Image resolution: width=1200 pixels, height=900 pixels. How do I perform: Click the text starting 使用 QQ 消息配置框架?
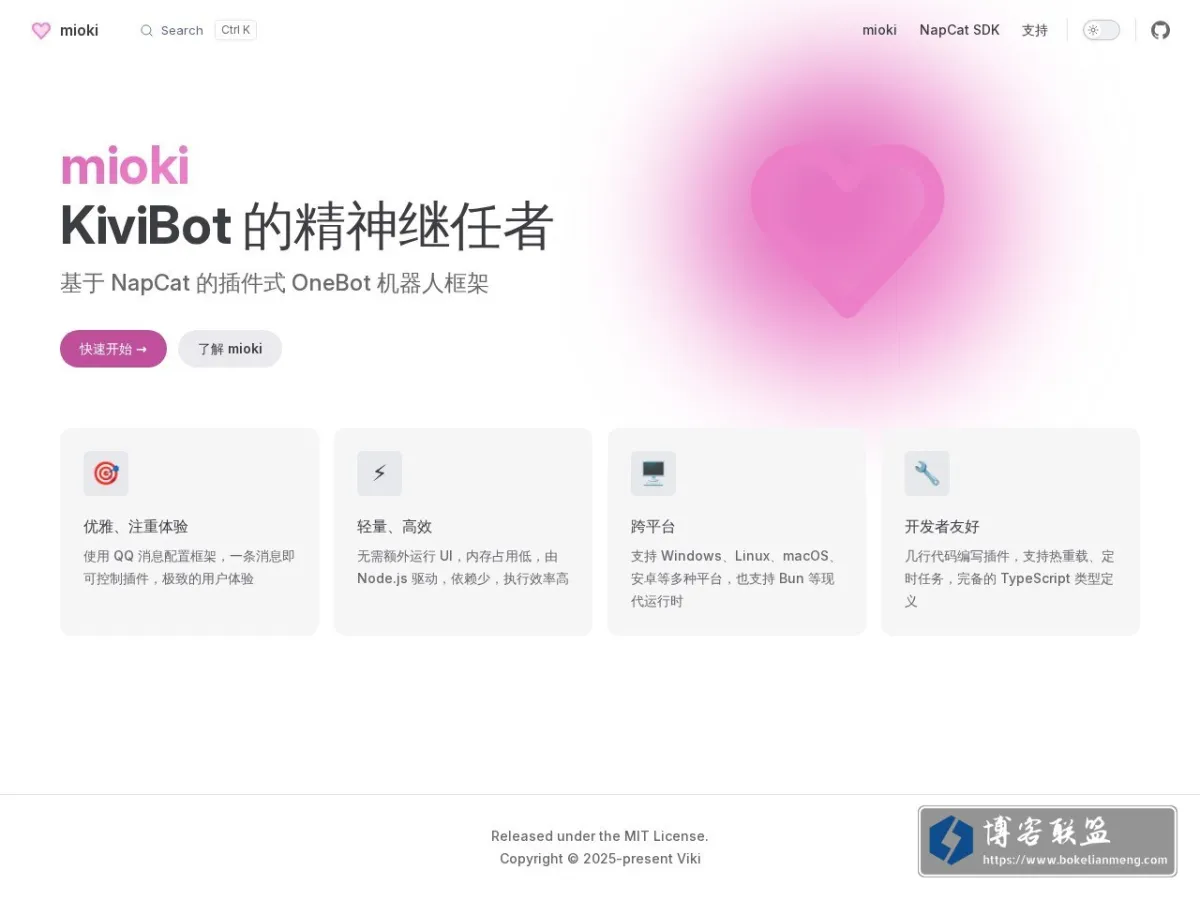[189, 567]
